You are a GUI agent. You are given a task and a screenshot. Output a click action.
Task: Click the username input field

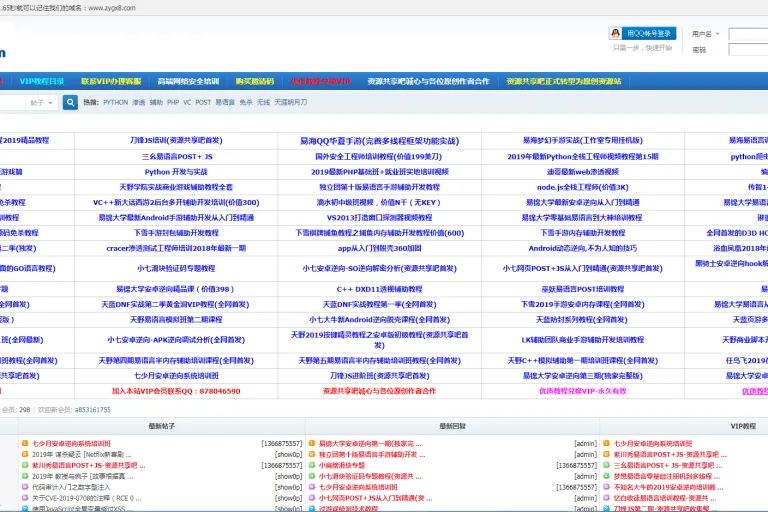tap(748, 34)
